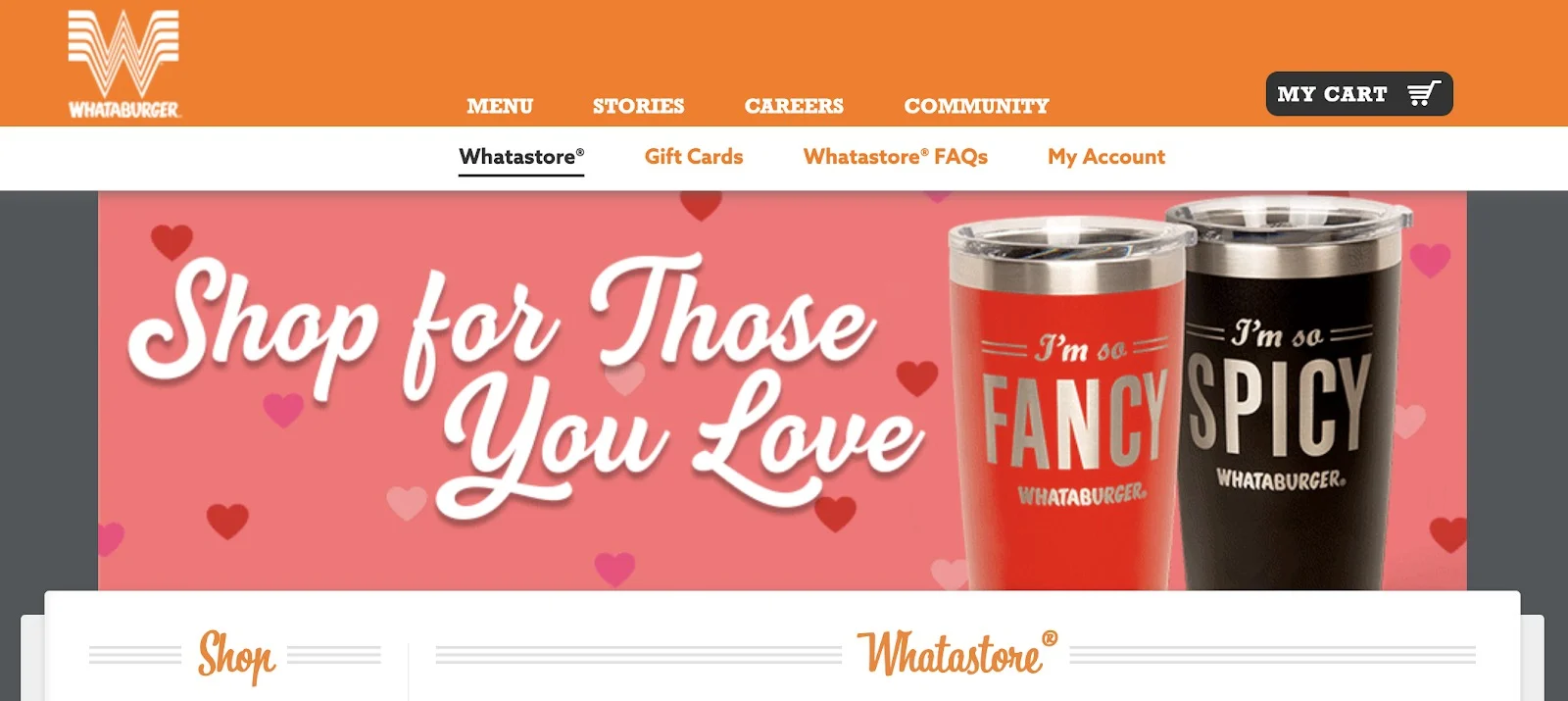This screenshot has height=701, width=1568.
Task: Visit the Community page
Action: [976, 105]
